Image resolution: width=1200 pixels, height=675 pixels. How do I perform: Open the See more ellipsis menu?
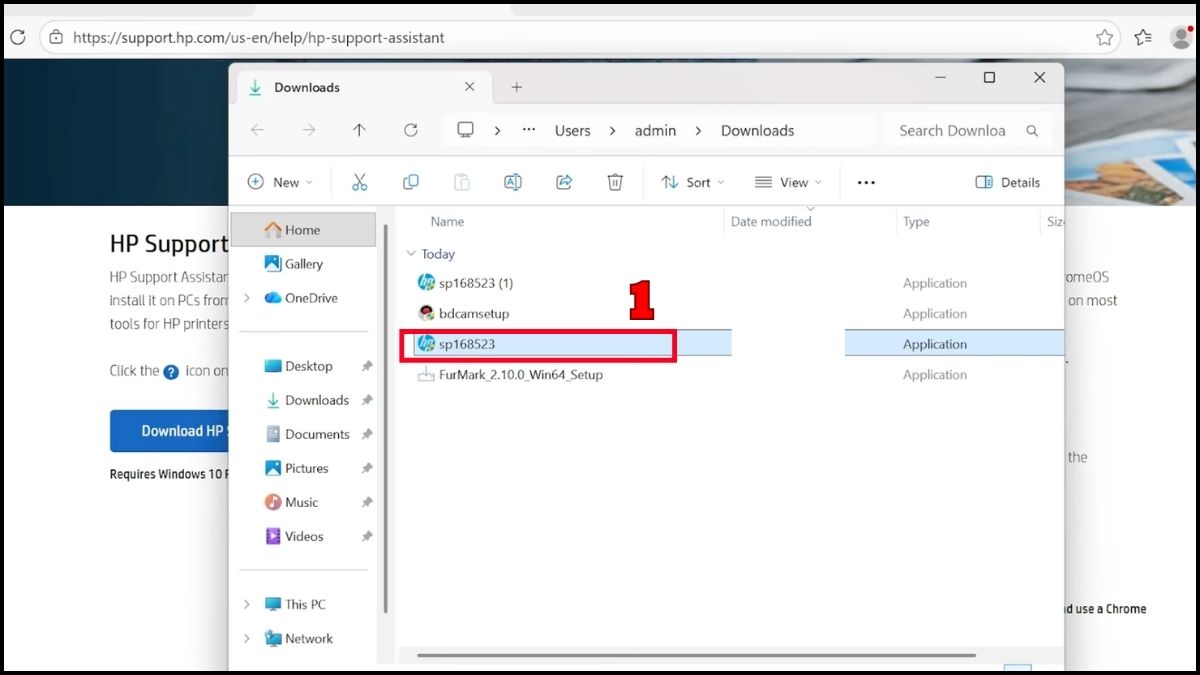click(866, 183)
